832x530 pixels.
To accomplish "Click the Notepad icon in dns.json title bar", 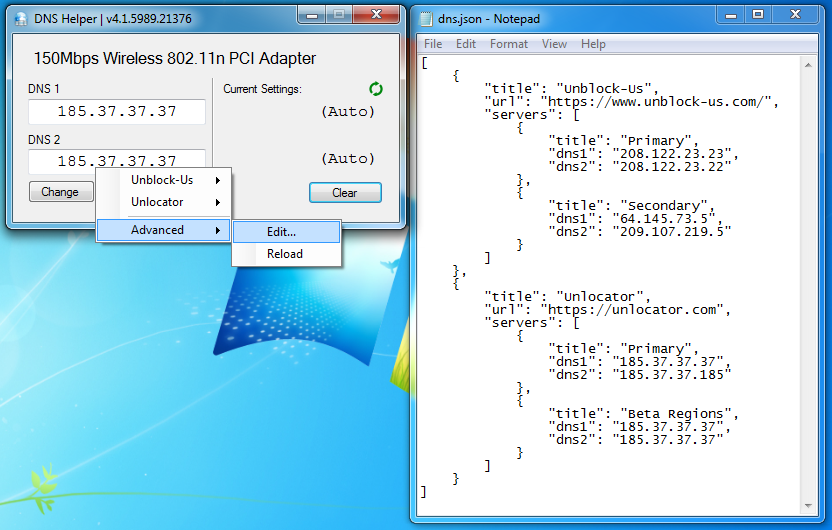I will click(x=426, y=19).
